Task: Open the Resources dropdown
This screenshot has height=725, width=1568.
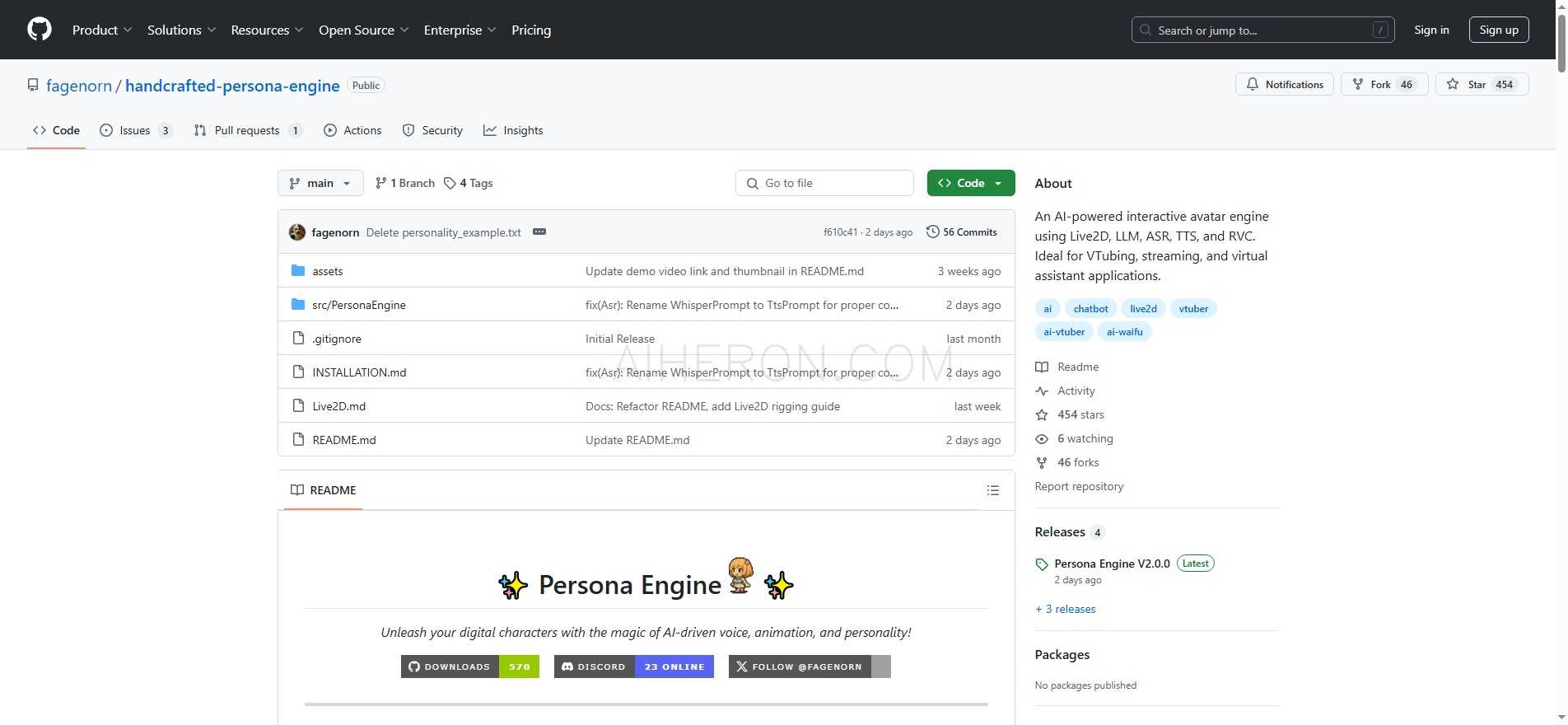Action: [x=268, y=30]
